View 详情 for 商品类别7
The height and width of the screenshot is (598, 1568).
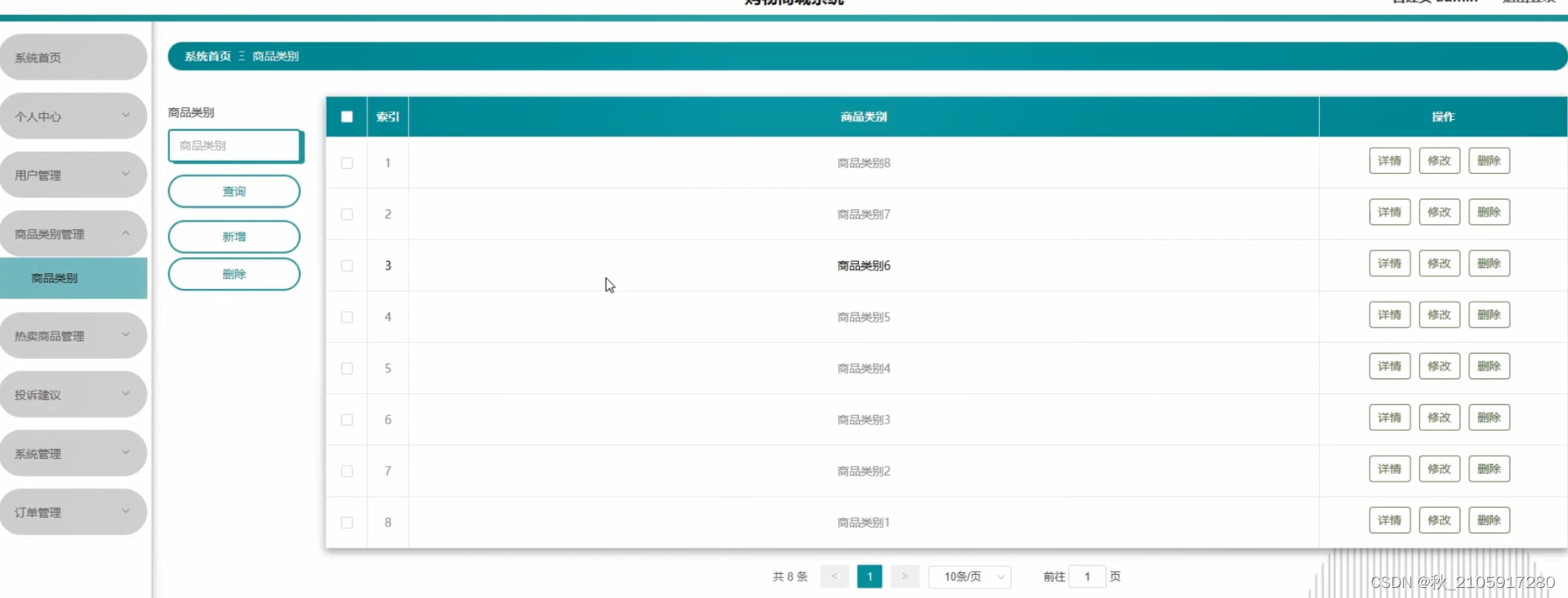point(1390,212)
